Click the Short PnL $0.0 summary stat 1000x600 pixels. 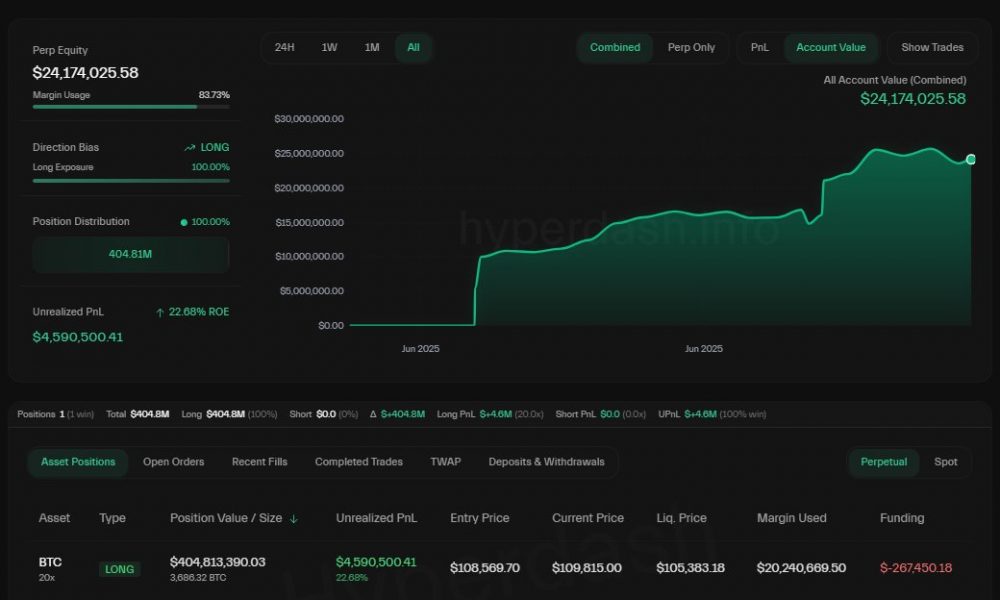(x=601, y=414)
